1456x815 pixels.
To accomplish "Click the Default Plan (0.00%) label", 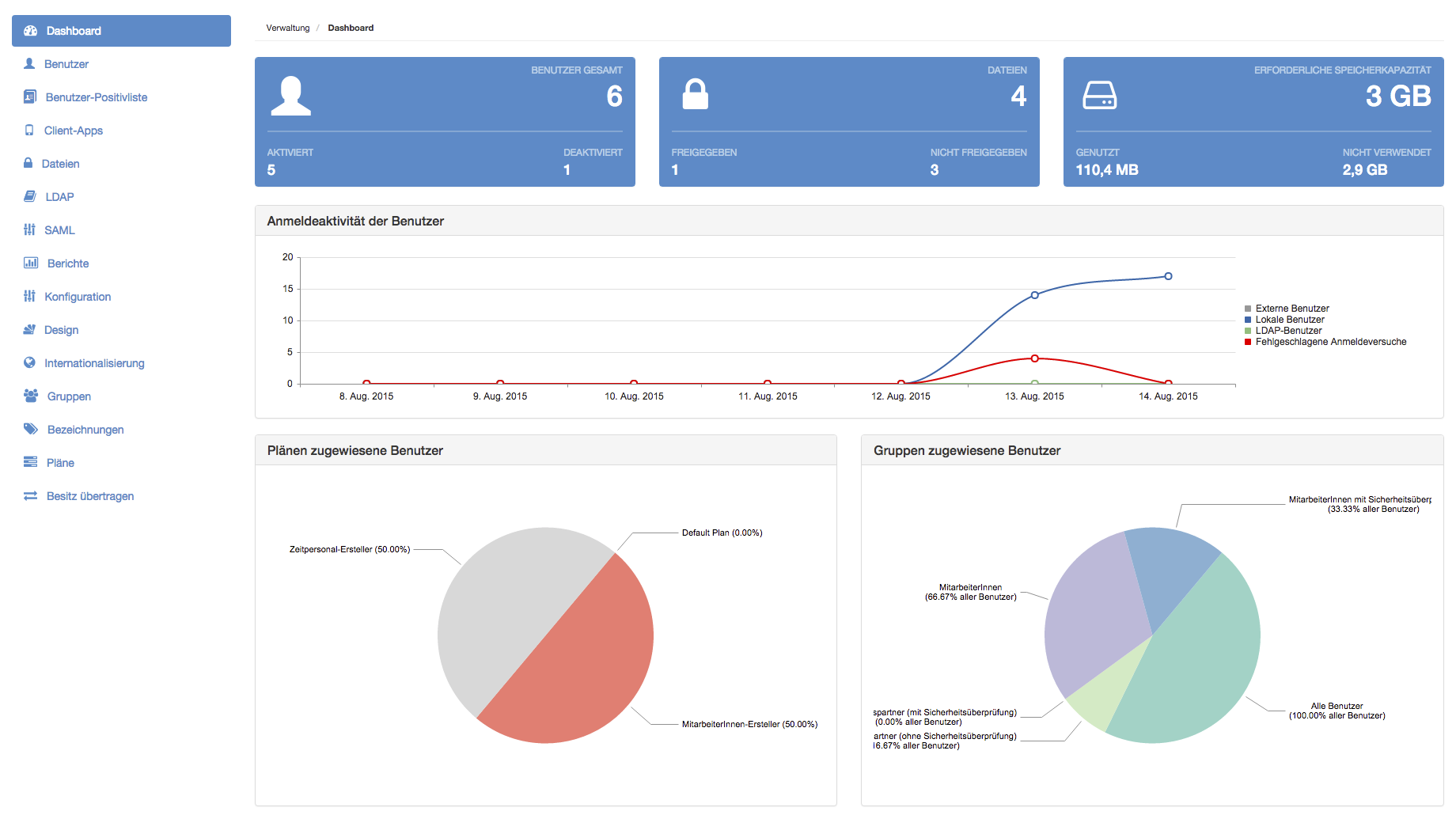I will [722, 533].
